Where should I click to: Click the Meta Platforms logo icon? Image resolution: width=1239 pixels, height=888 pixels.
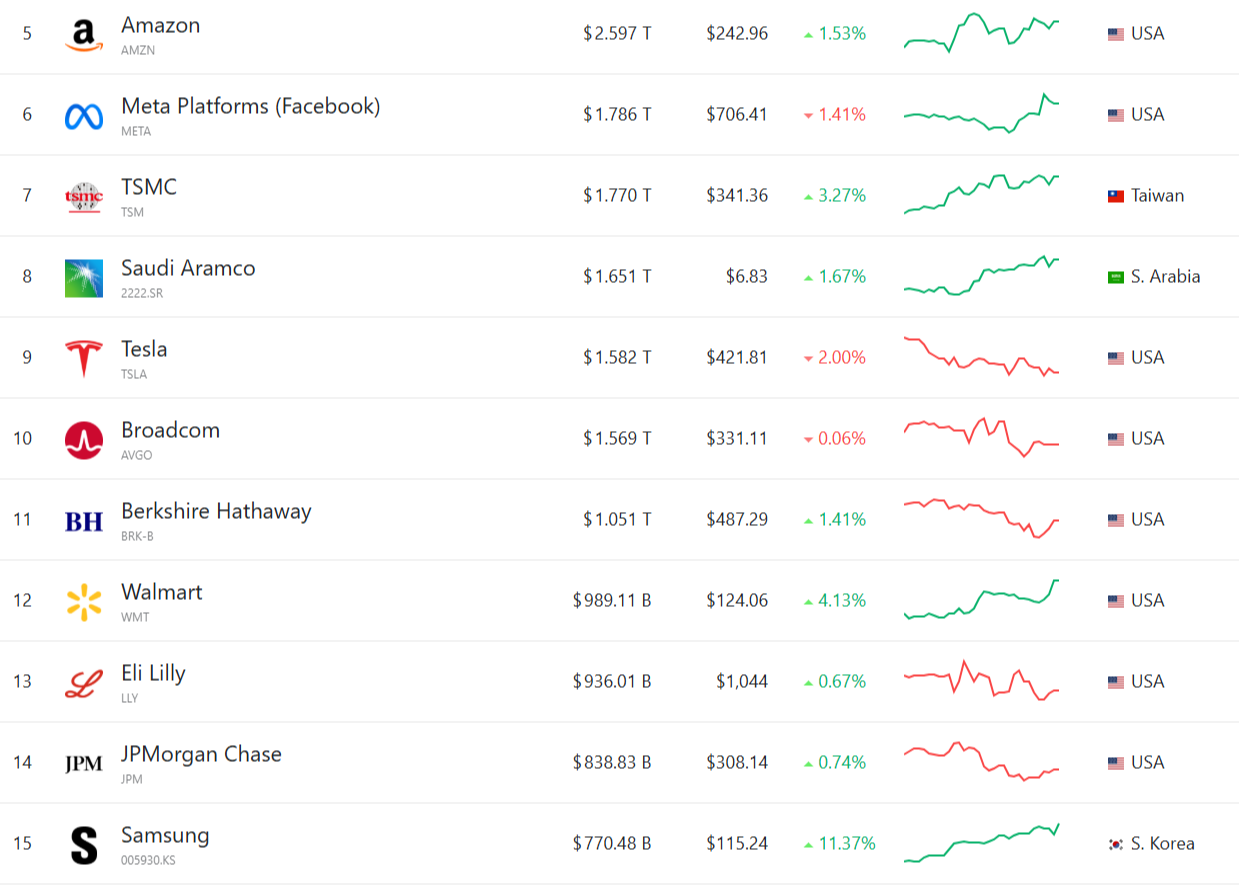[x=84, y=116]
